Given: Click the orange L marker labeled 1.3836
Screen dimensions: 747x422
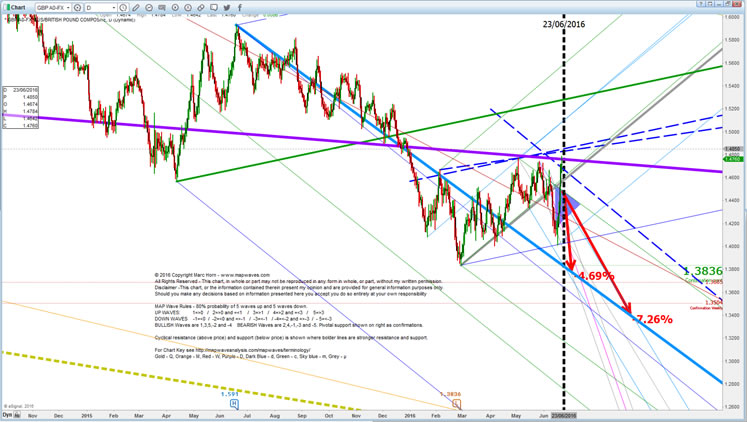Looking at the screenshot, I should click(x=457, y=404).
